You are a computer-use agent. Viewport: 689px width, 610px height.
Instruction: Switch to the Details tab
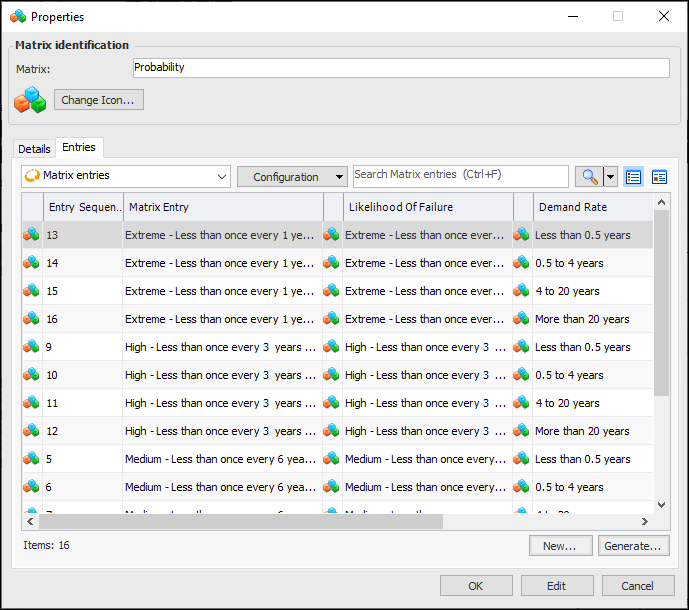[34, 149]
